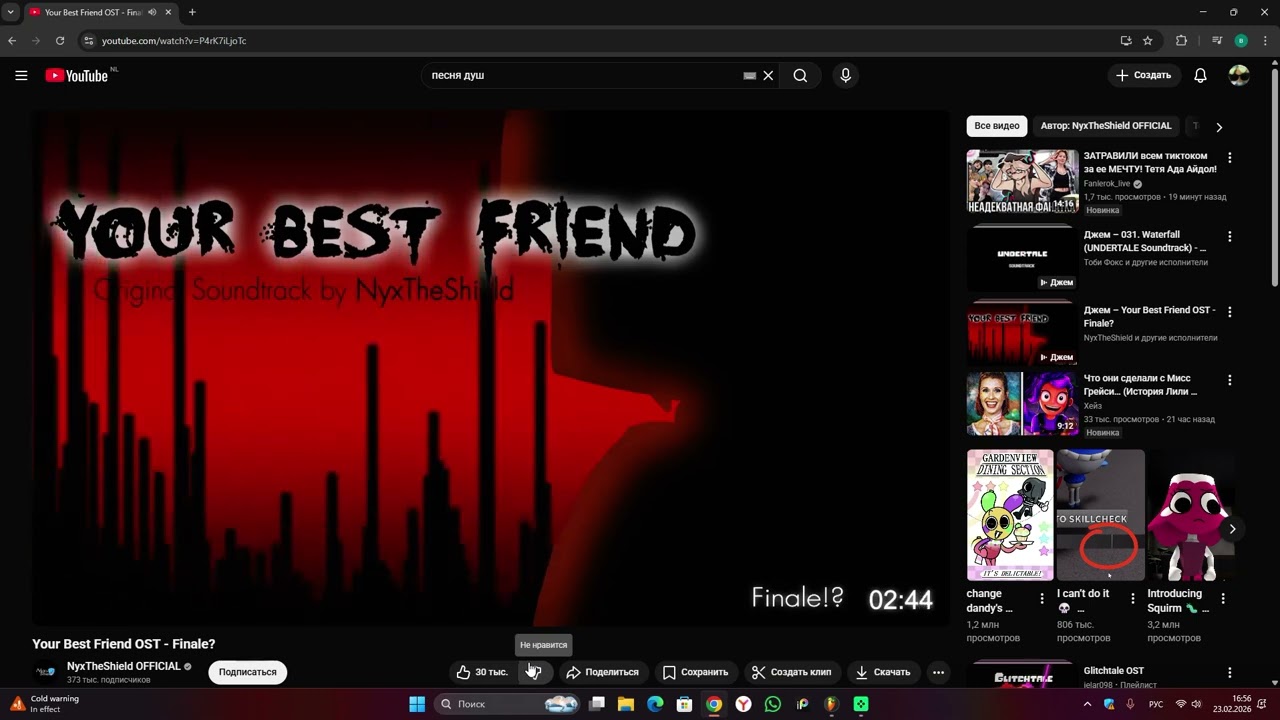Go to YouTube home via logo
Viewport: 1280px width, 720px height.
(77, 75)
